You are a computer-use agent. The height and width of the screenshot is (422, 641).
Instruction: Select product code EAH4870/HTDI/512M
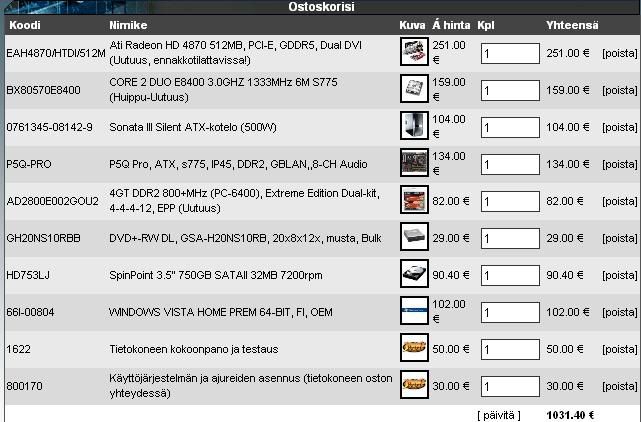pos(56,53)
